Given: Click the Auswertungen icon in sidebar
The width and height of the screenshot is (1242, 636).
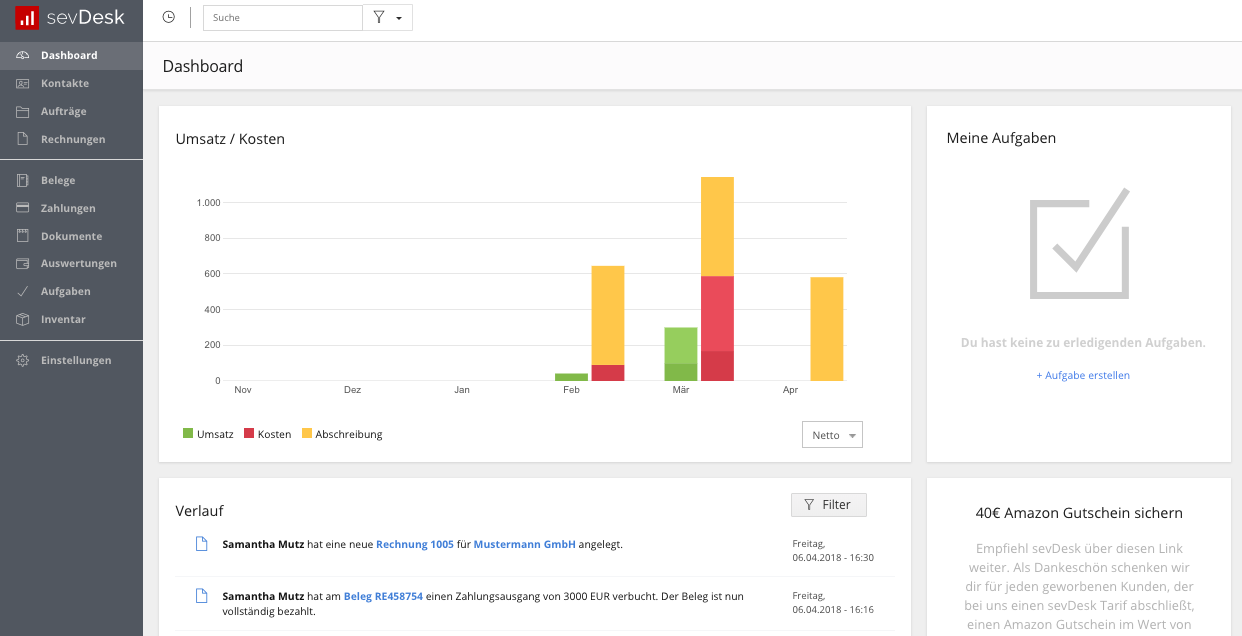Looking at the screenshot, I should (x=23, y=264).
